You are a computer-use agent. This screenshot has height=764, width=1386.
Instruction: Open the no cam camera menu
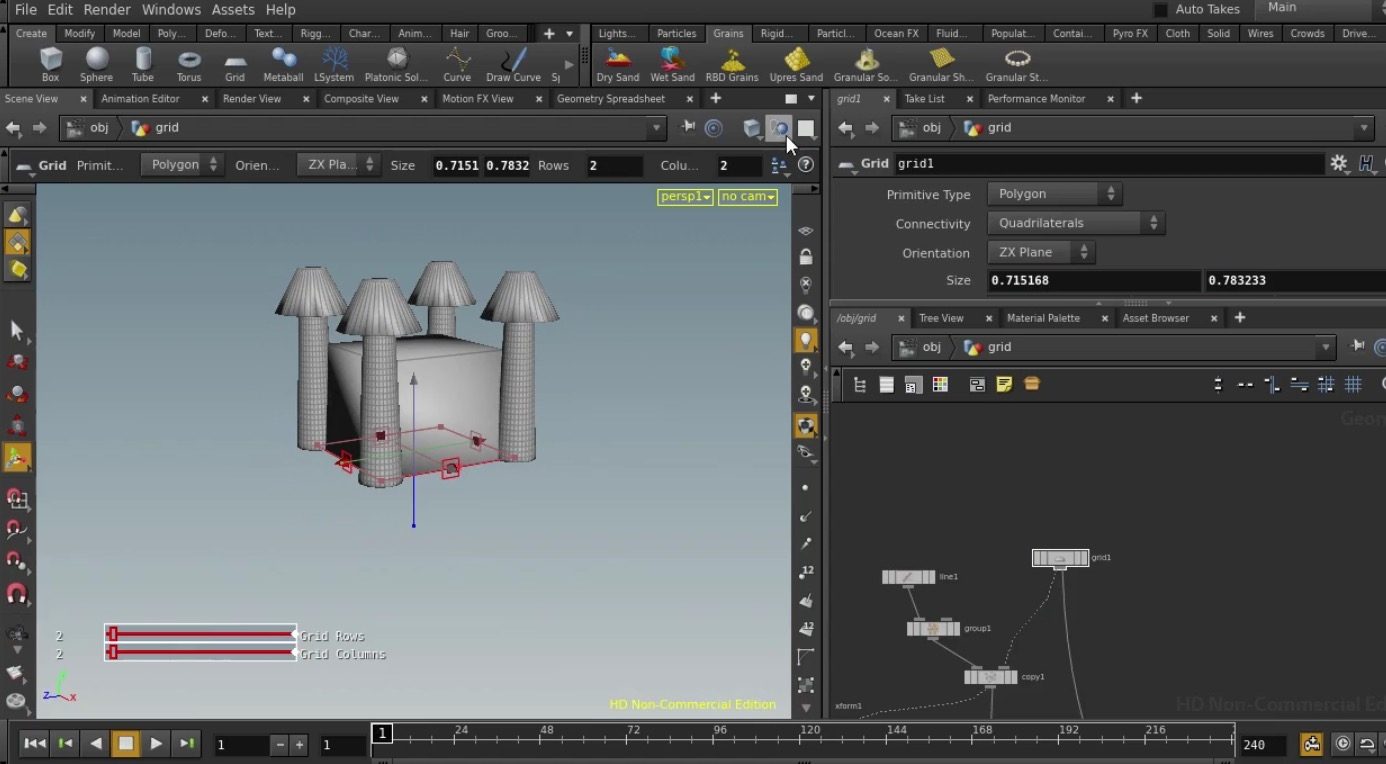748,197
